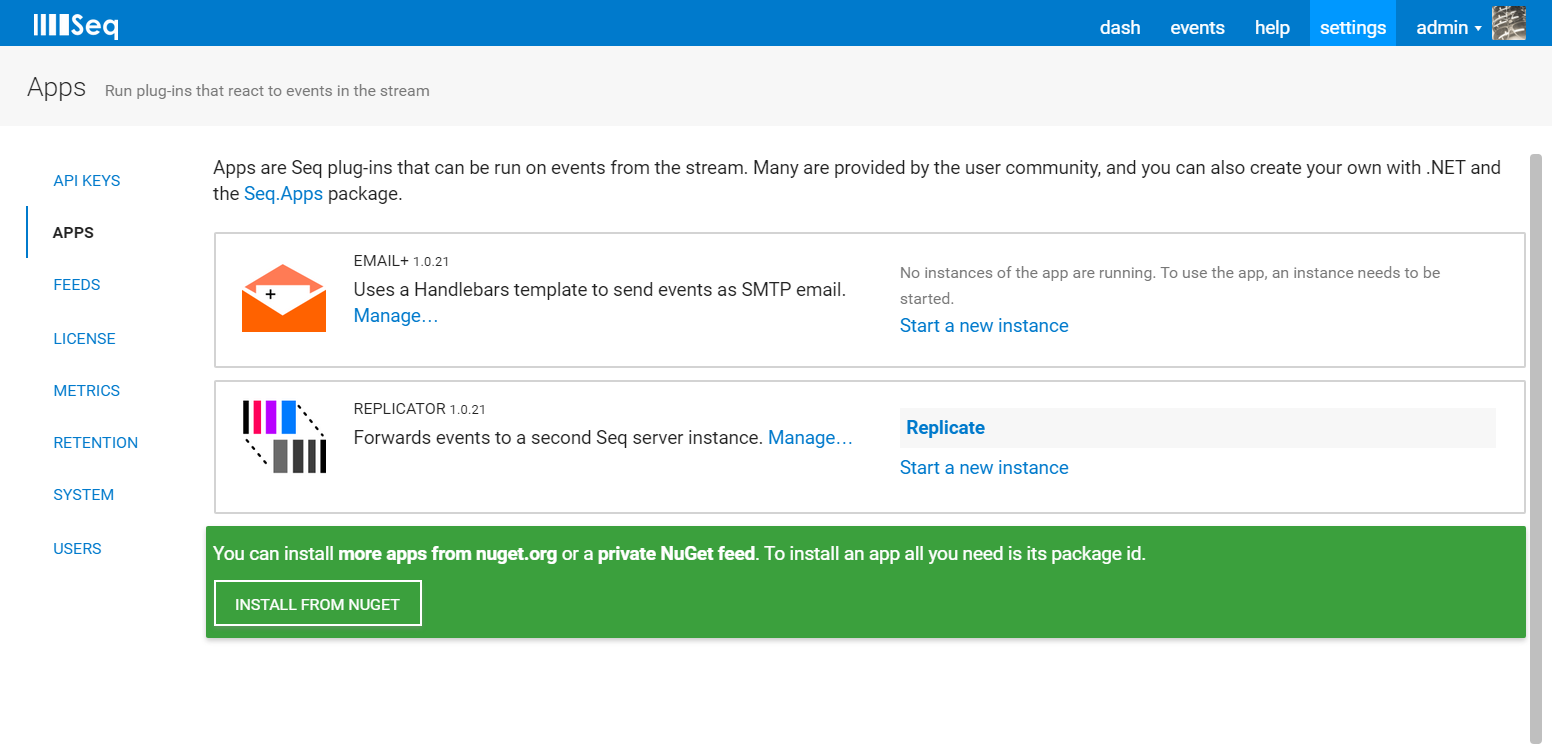Click the REPLICATOR 1.0.21 title text
The height and width of the screenshot is (752, 1552).
click(x=419, y=409)
